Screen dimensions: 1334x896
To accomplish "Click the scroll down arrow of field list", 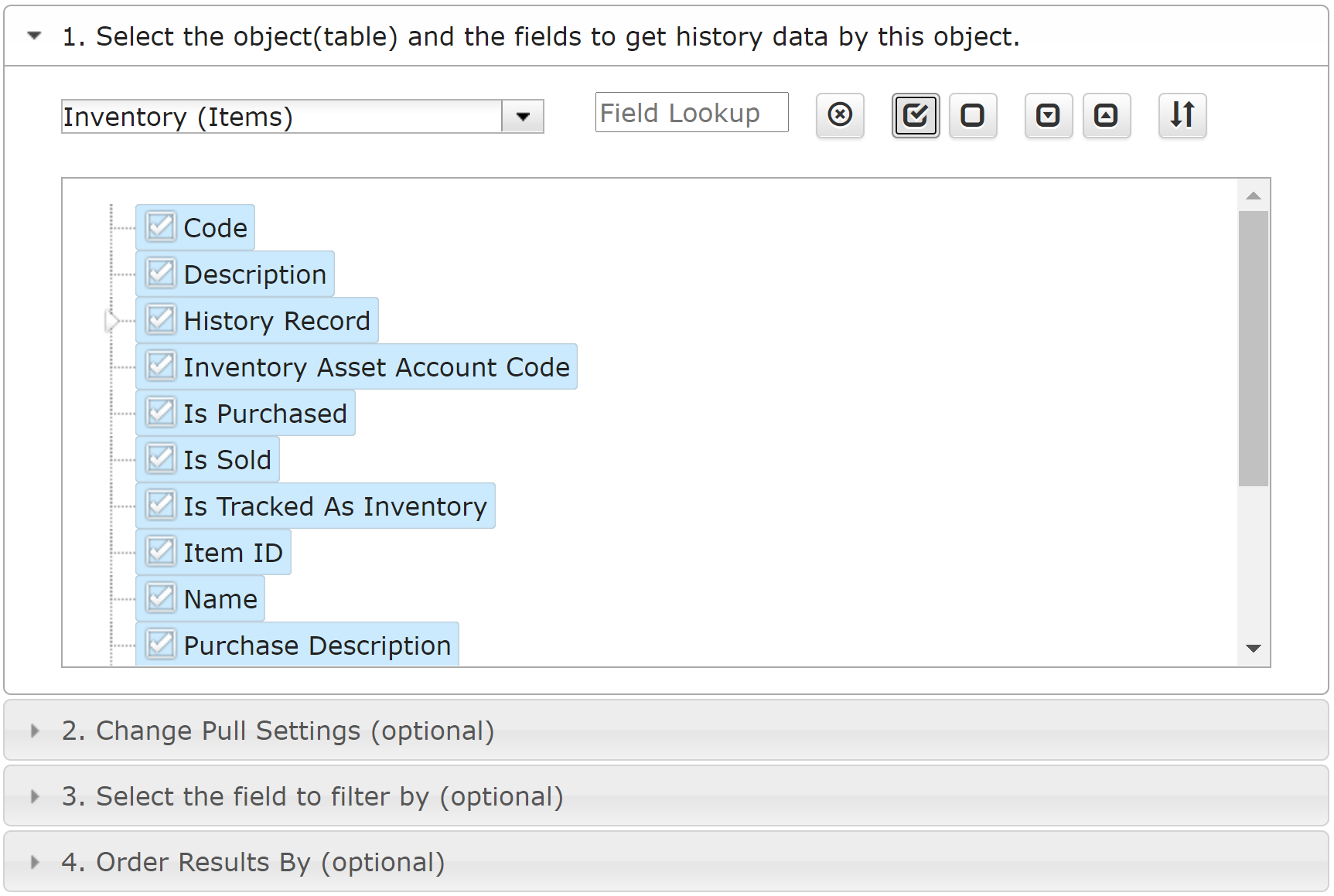I will tap(1254, 649).
